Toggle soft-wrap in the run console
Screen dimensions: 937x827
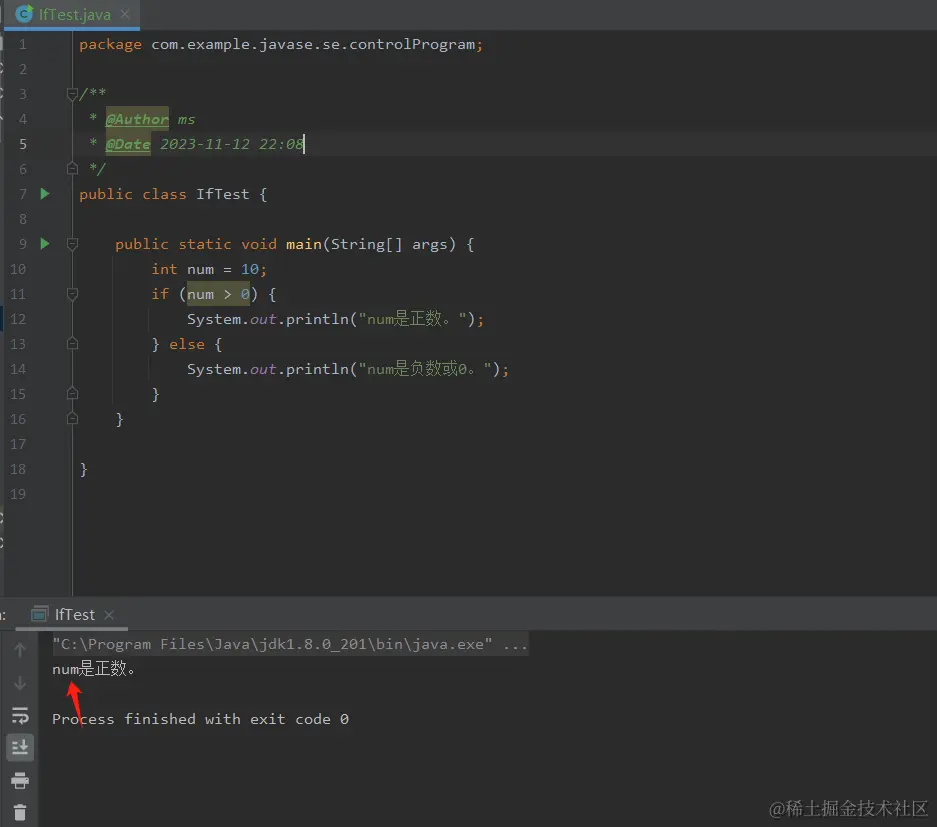(x=20, y=715)
